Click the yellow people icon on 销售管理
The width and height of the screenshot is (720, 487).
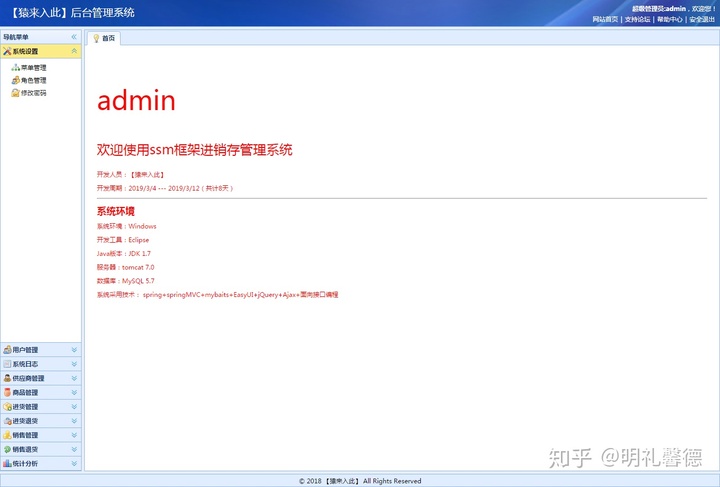(7, 435)
